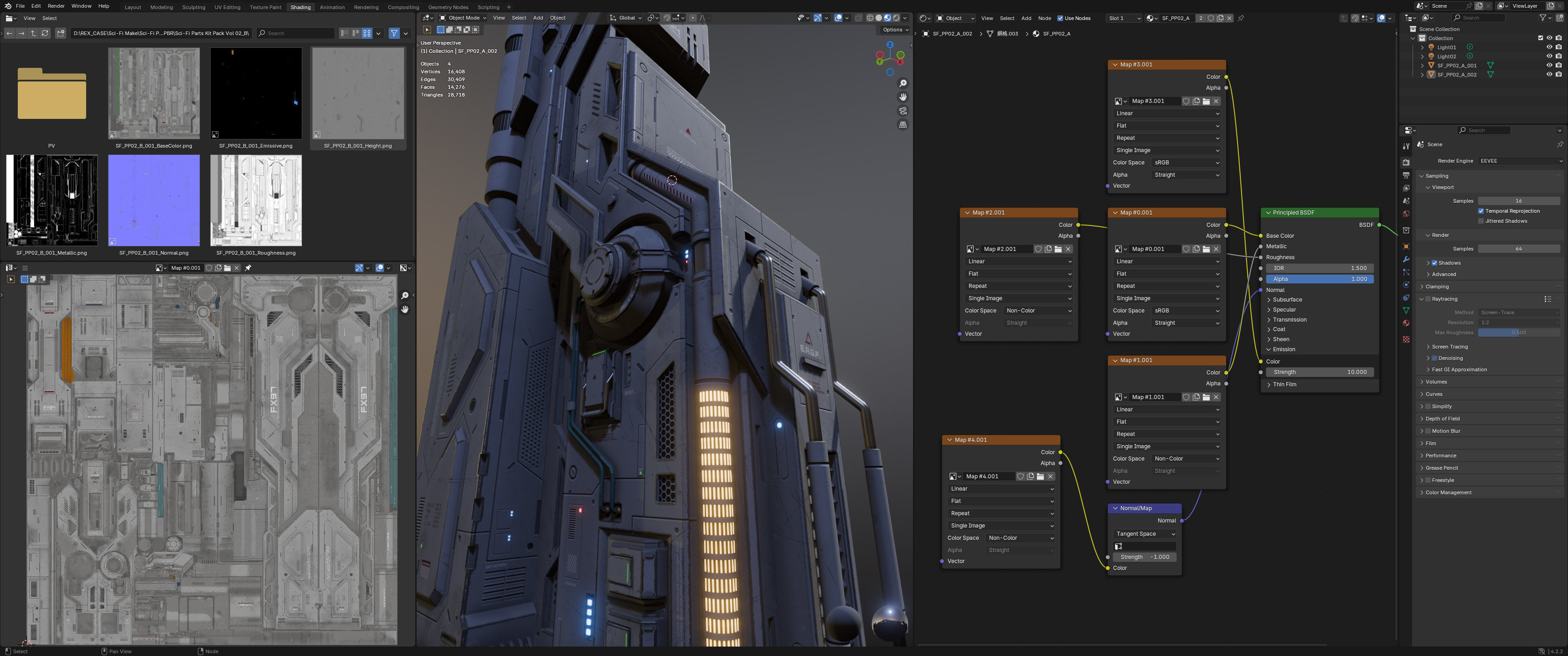1568x656 pixels.
Task: Click the Options button in viewport
Action: [894, 29]
